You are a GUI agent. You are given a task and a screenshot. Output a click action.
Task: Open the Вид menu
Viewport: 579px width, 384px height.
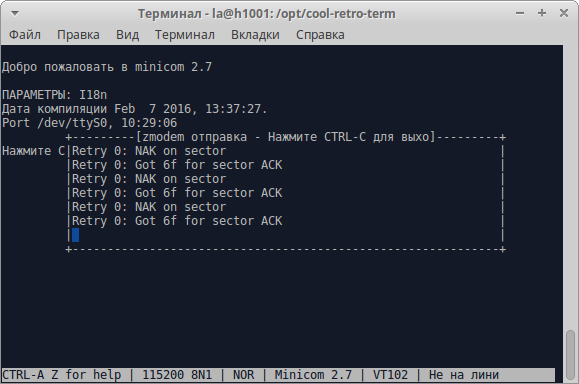(127, 35)
